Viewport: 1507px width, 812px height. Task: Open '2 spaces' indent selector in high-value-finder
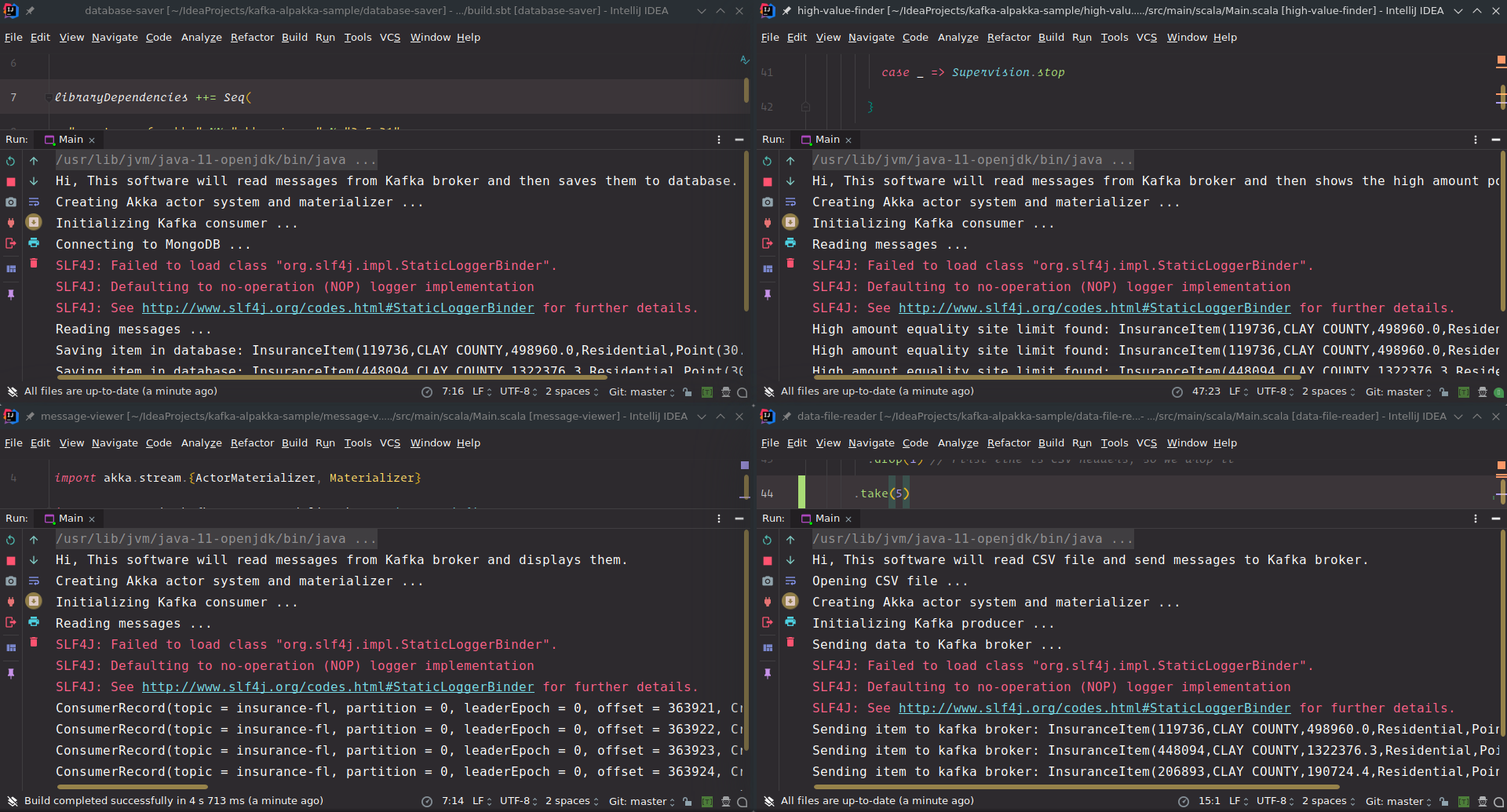click(x=1328, y=391)
